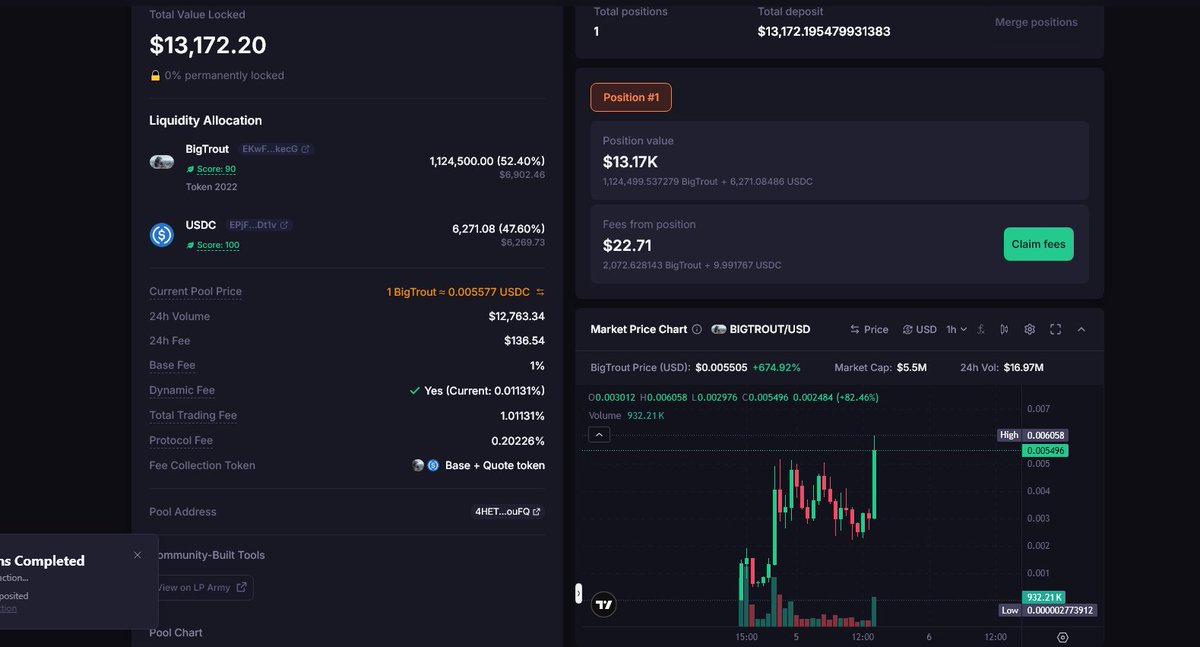Viewport: 1200px width, 647px height.
Task: Collapse the chart legend arrow button
Action: (599, 434)
